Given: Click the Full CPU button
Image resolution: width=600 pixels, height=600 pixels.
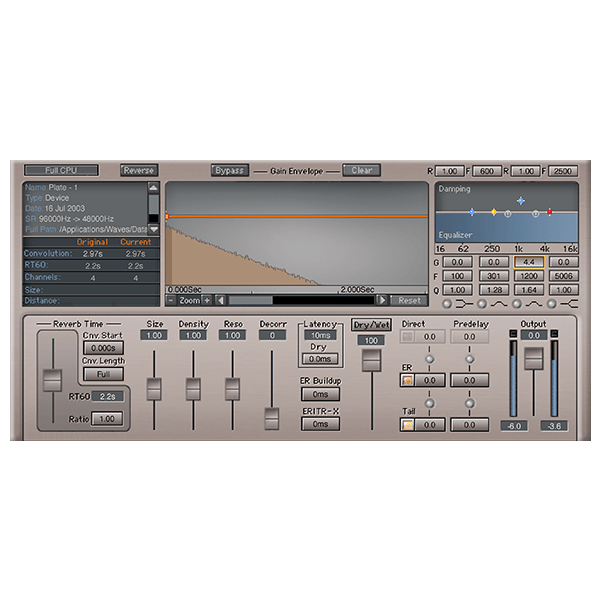Looking at the screenshot, I should [61, 170].
